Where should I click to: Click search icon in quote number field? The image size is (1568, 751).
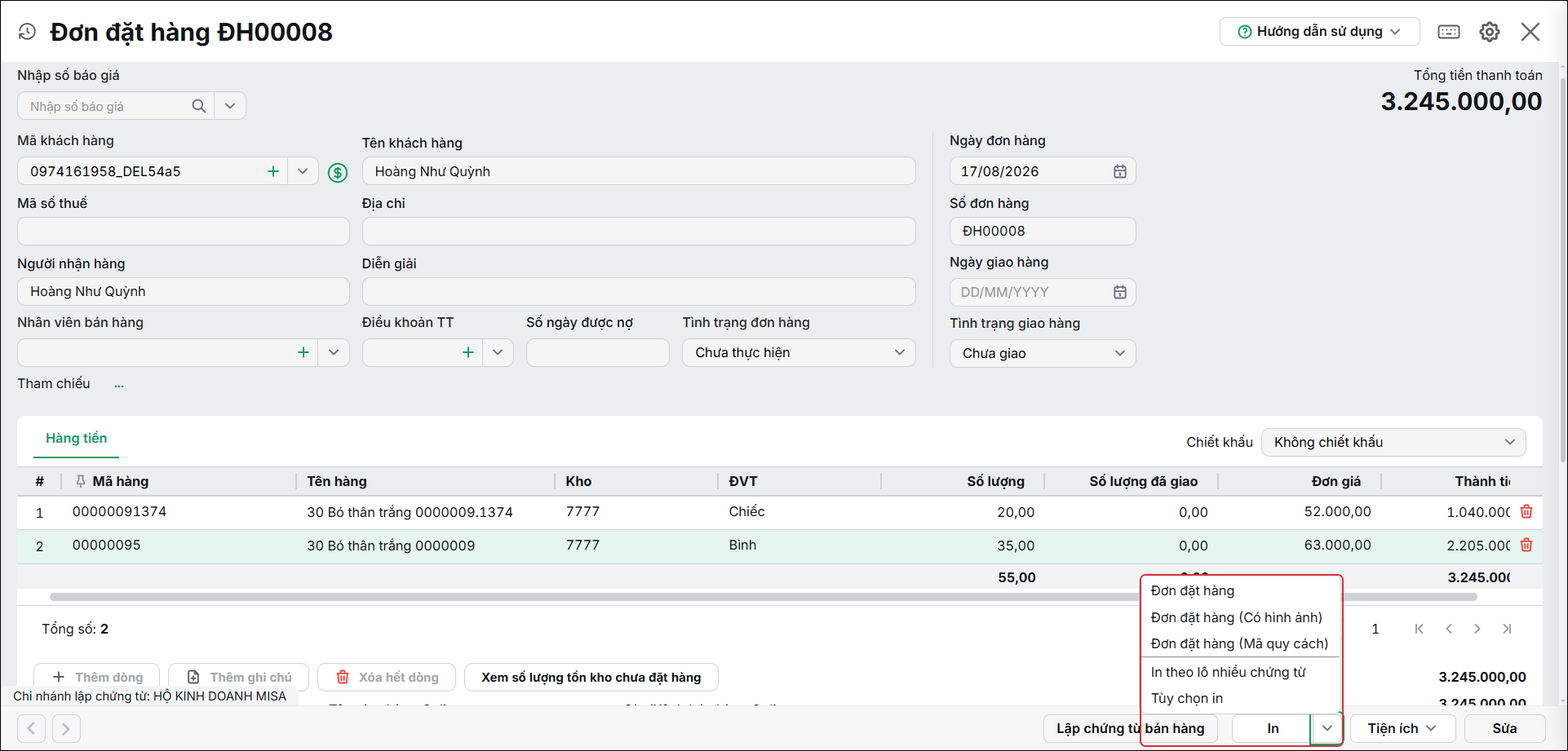[199, 106]
